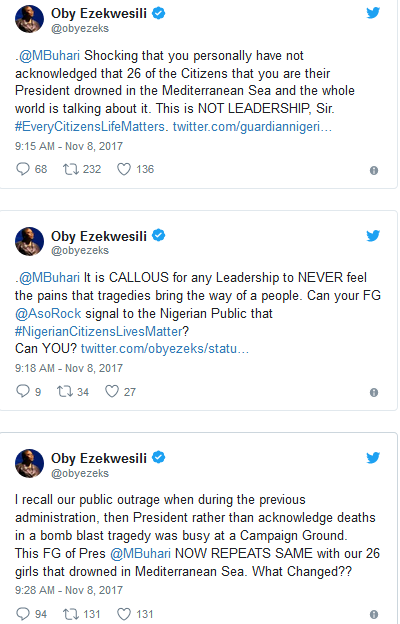Retweet the tweet with 232 retweets
Image resolution: width=400 pixels, height=624 pixels.
71,169
